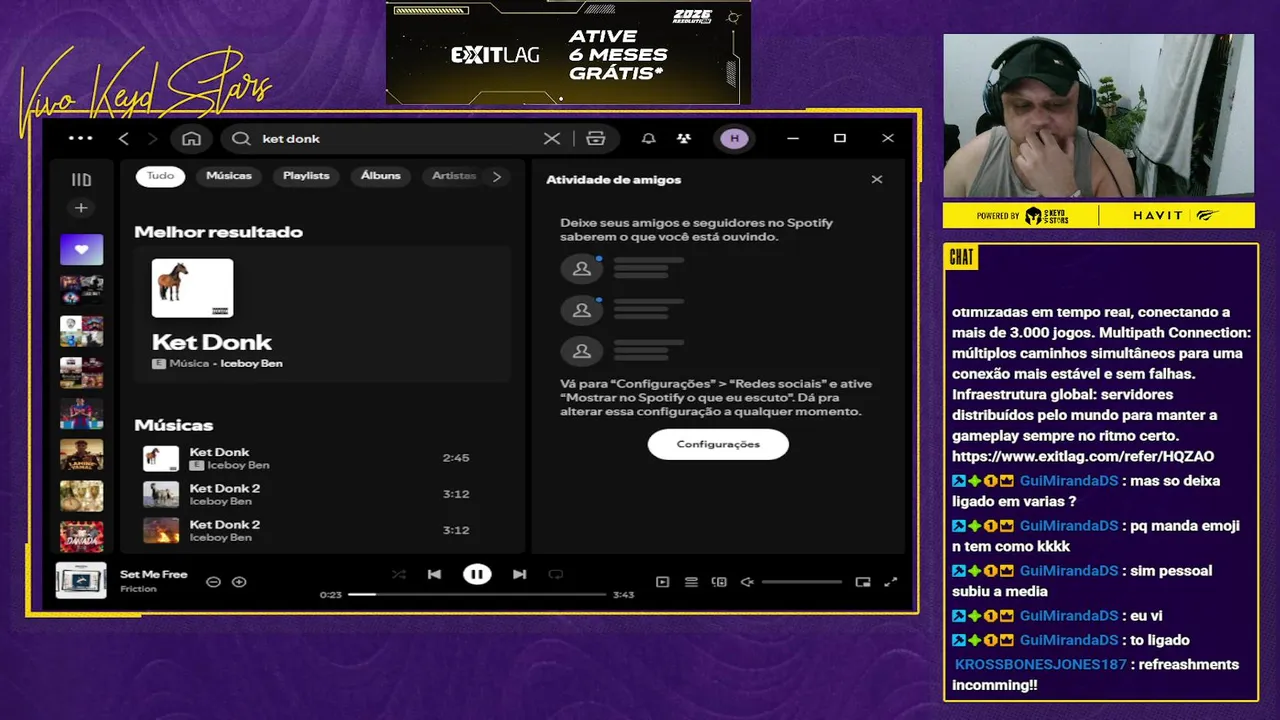
Task: Open Connect to a device
Action: [x=719, y=582]
